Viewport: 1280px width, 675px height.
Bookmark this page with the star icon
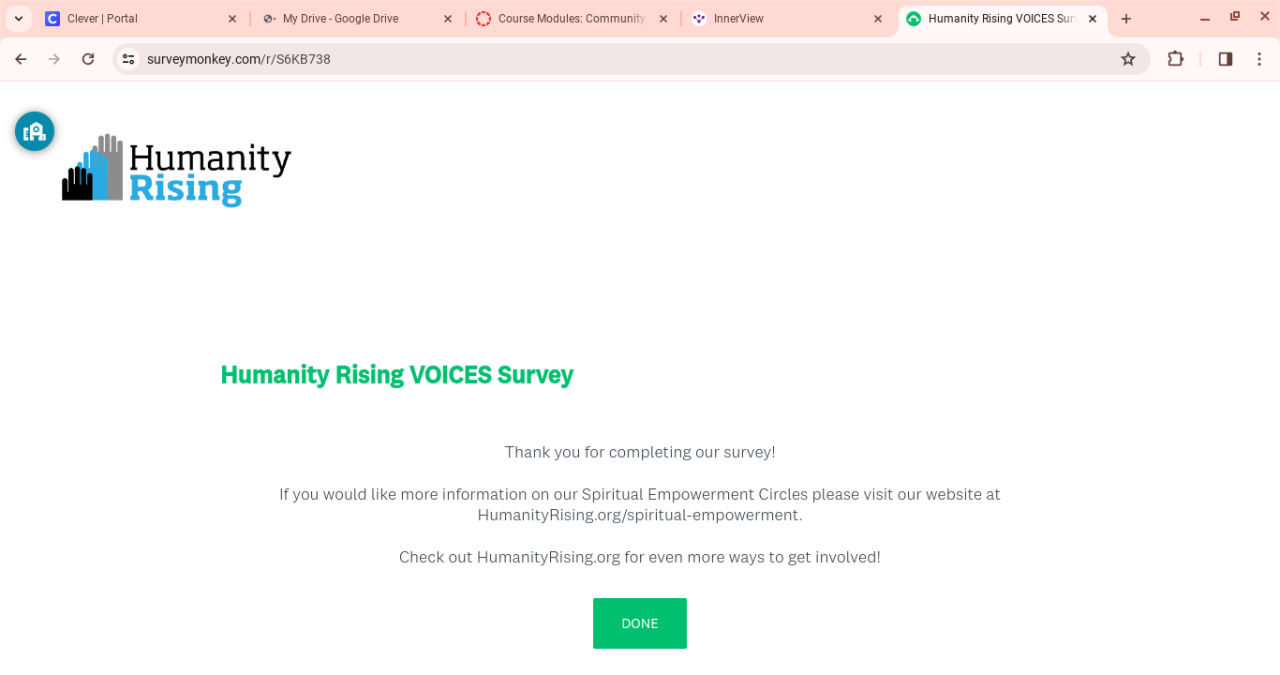coord(1128,59)
